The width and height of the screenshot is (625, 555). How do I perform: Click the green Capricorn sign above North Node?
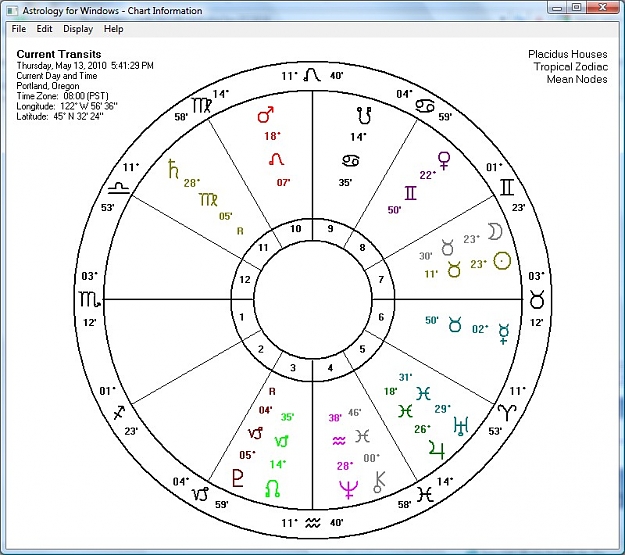tap(281, 441)
